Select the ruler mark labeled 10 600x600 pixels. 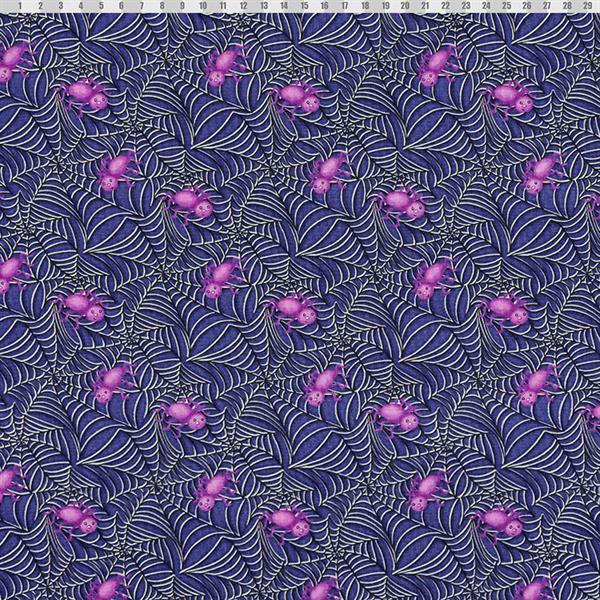203,6
